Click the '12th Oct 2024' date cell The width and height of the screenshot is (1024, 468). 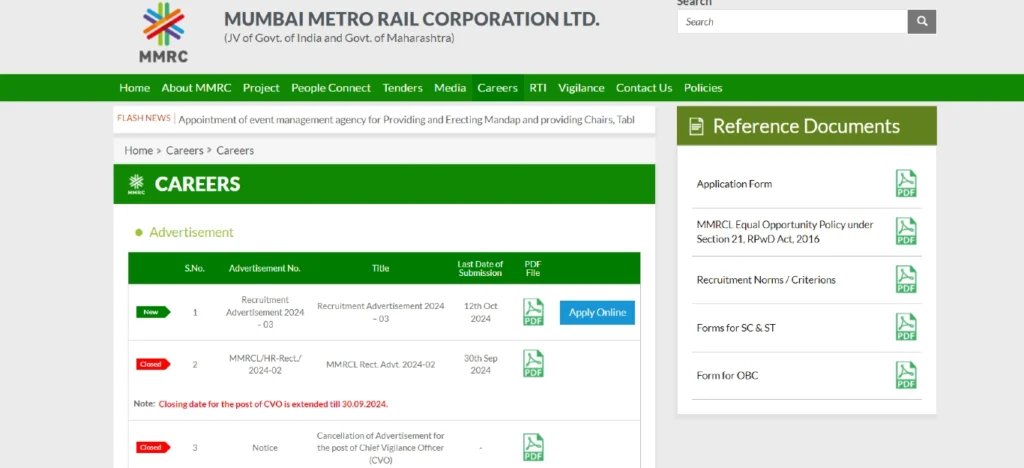(x=480, y=312)
